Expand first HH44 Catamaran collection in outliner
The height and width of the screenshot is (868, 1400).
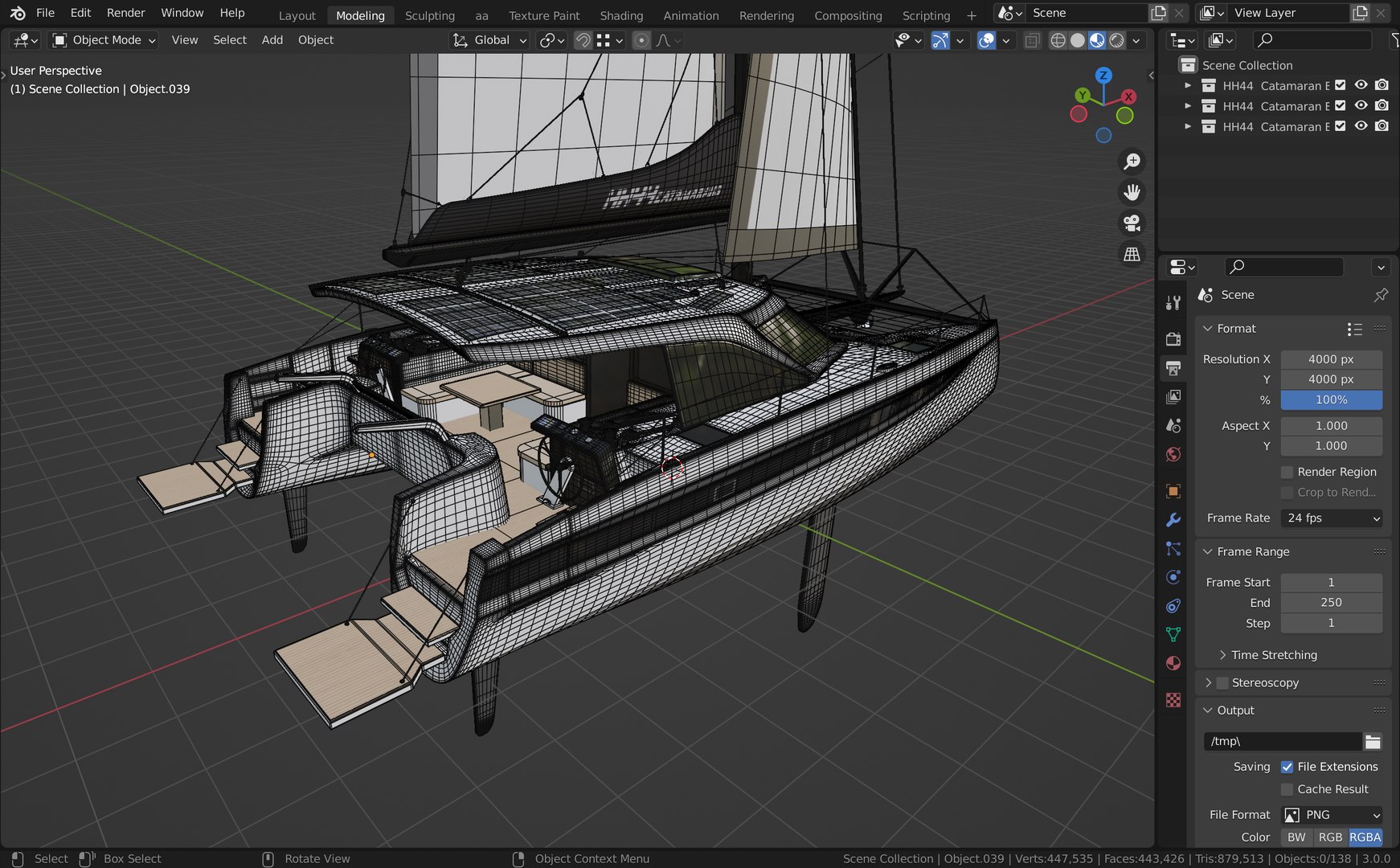coord(1188,85)
